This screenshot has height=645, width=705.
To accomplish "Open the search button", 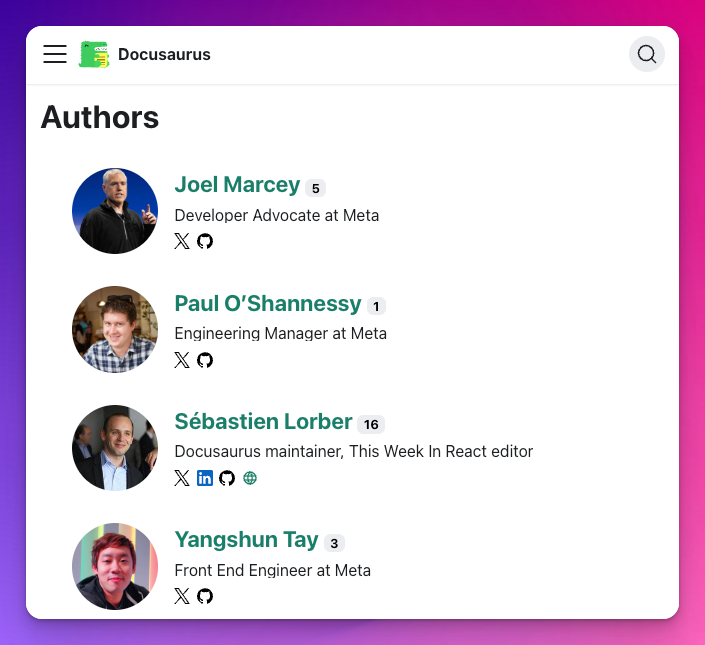I will pos(647,54).
